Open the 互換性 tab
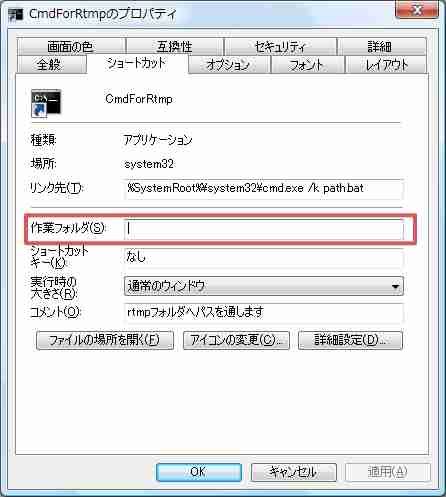 [175, 46]
